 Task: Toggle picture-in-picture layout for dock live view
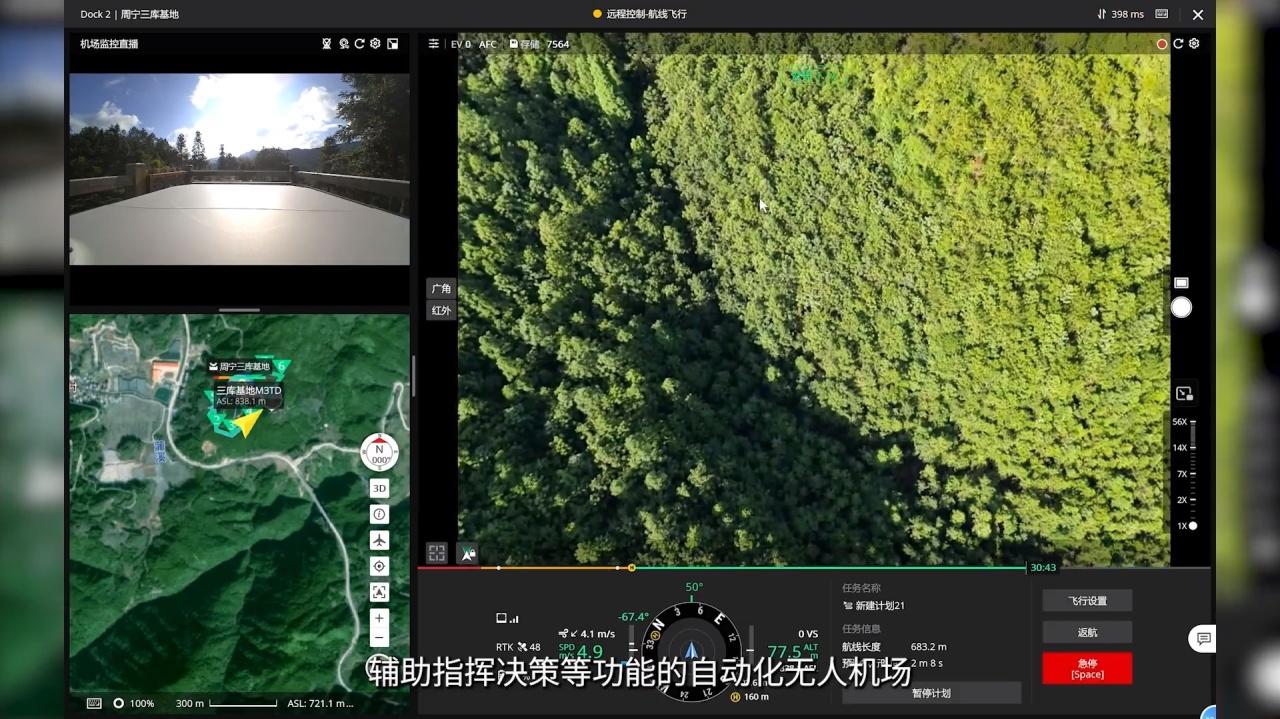(393, 44)
